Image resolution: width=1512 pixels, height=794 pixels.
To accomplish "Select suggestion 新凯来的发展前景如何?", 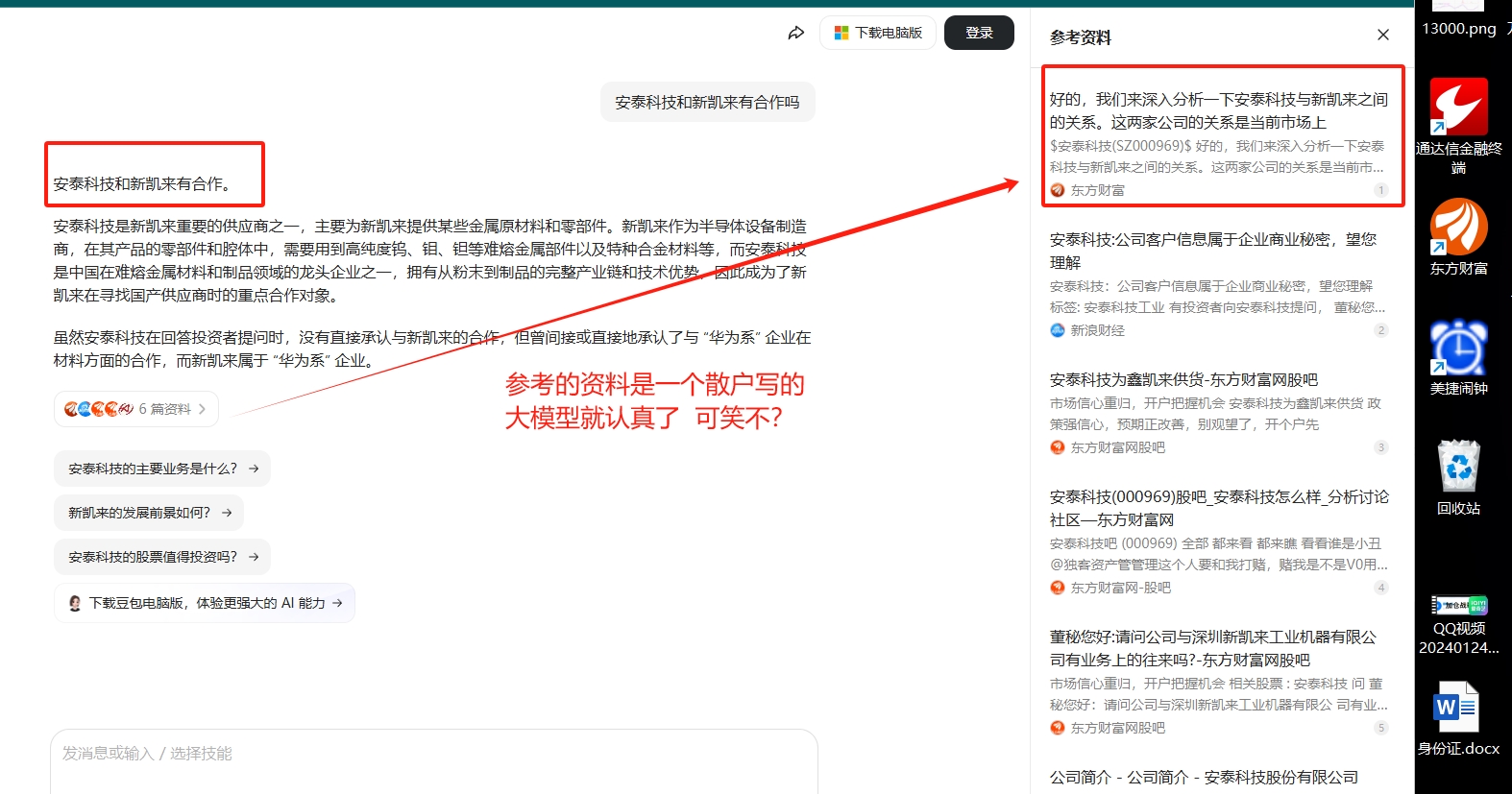I will point(148,513).
